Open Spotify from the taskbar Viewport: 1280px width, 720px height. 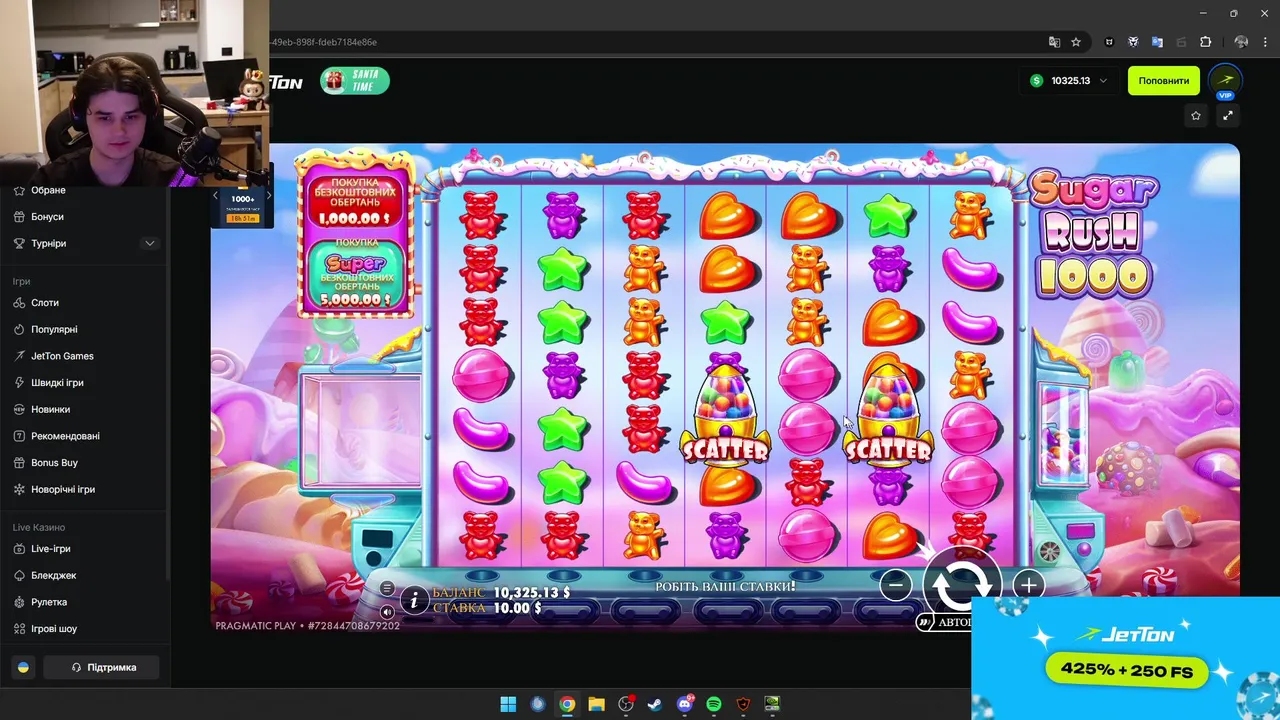(714, 704)
